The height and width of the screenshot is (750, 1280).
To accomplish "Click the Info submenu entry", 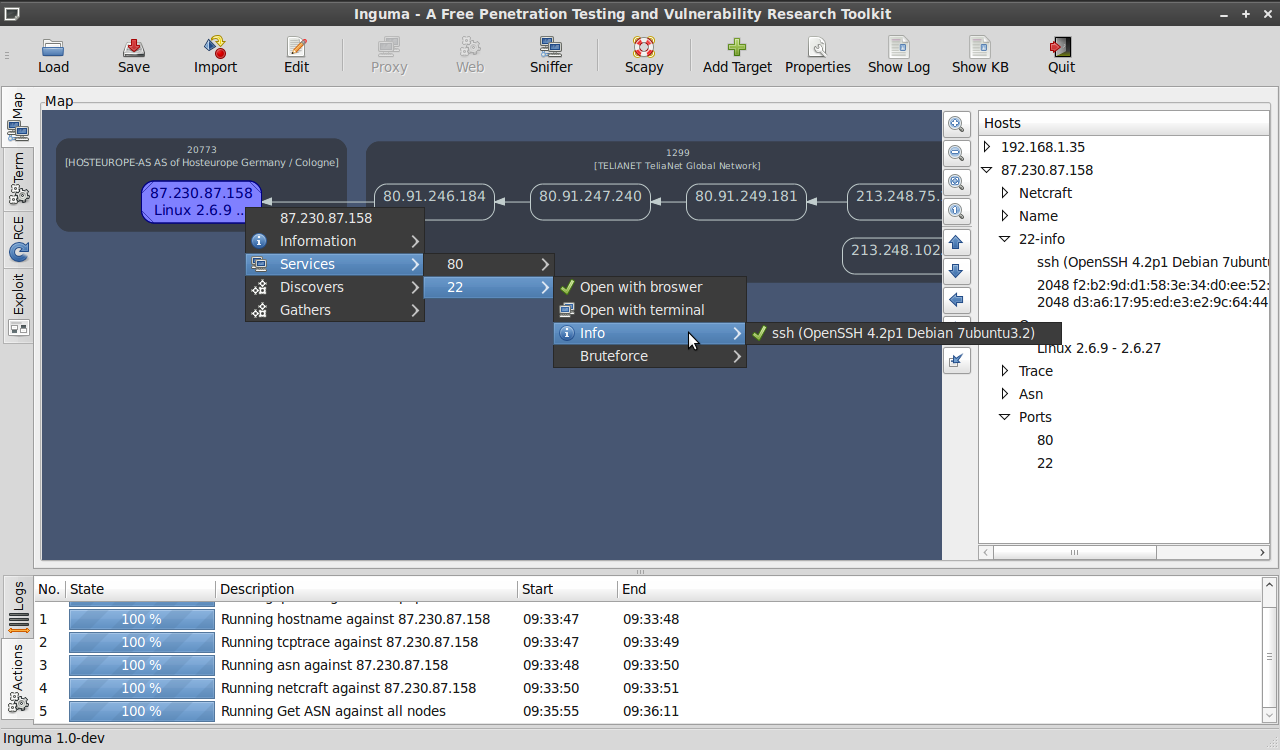I will [x=650, y=333].
